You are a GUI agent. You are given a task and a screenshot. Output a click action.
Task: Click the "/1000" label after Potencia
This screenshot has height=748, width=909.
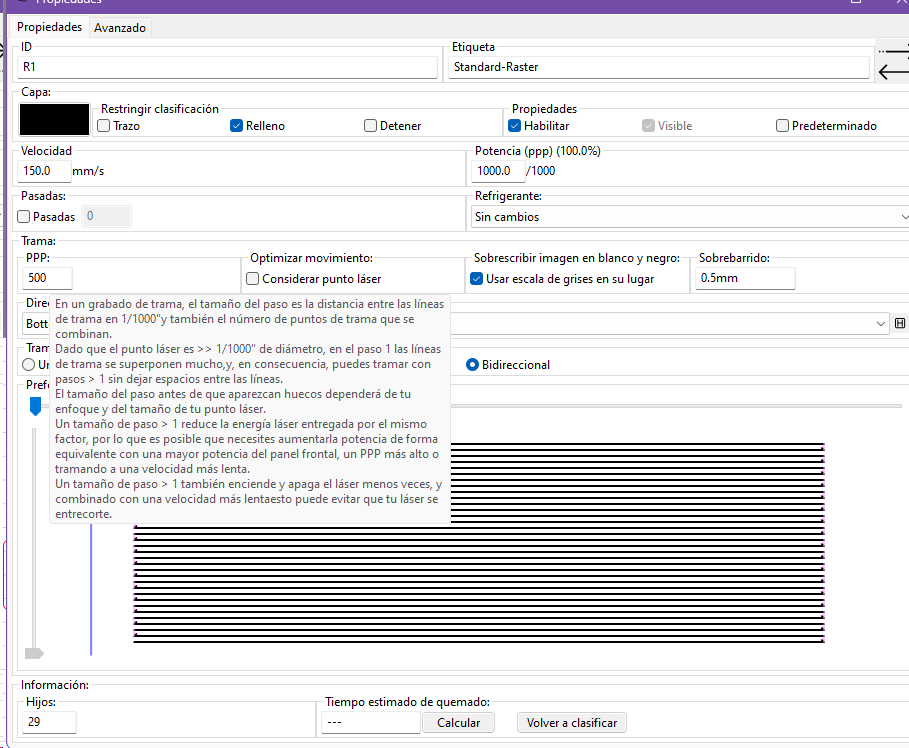pyautogui.click(x=540, y=171)
